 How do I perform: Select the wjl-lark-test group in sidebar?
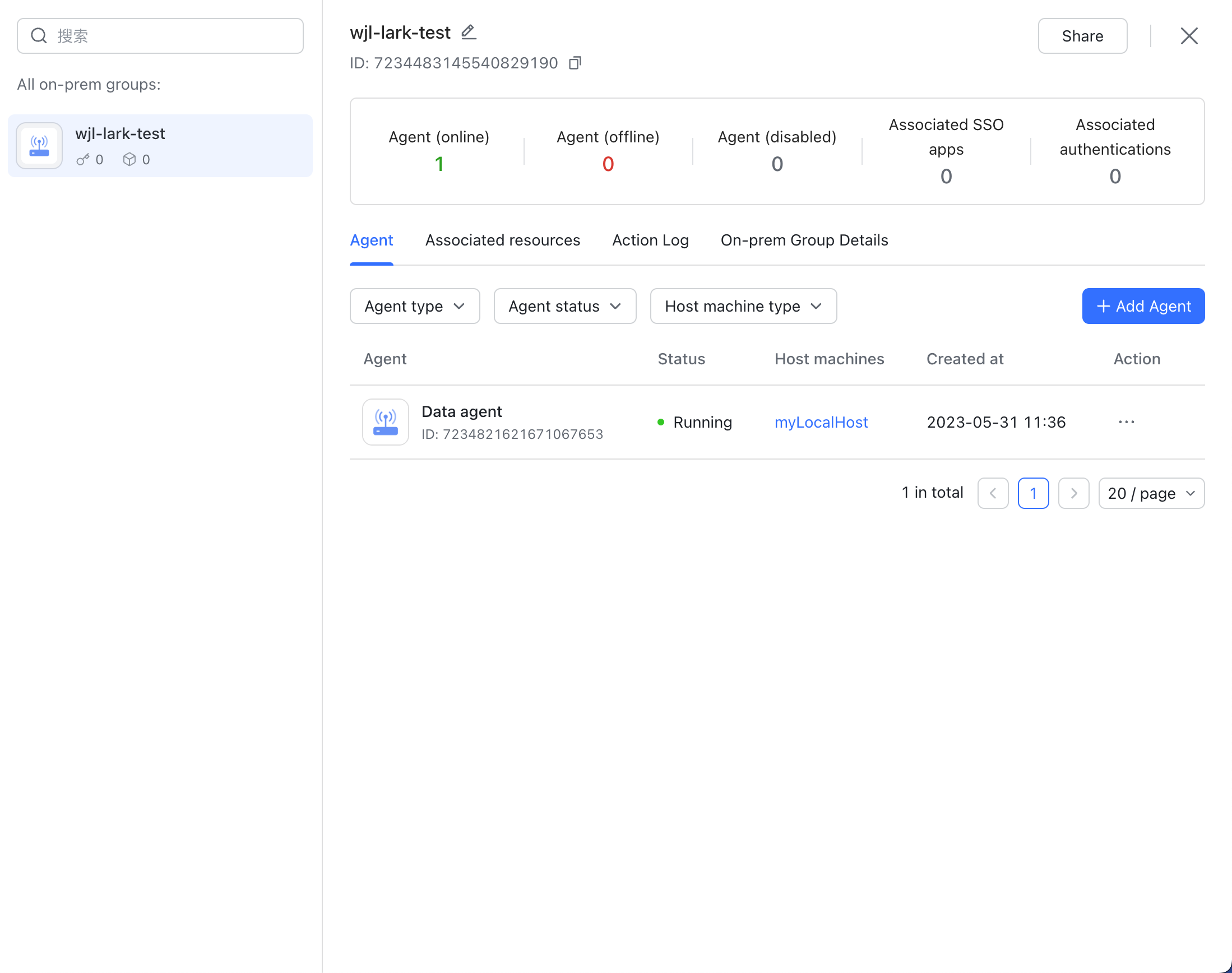[x=160, y=146]
